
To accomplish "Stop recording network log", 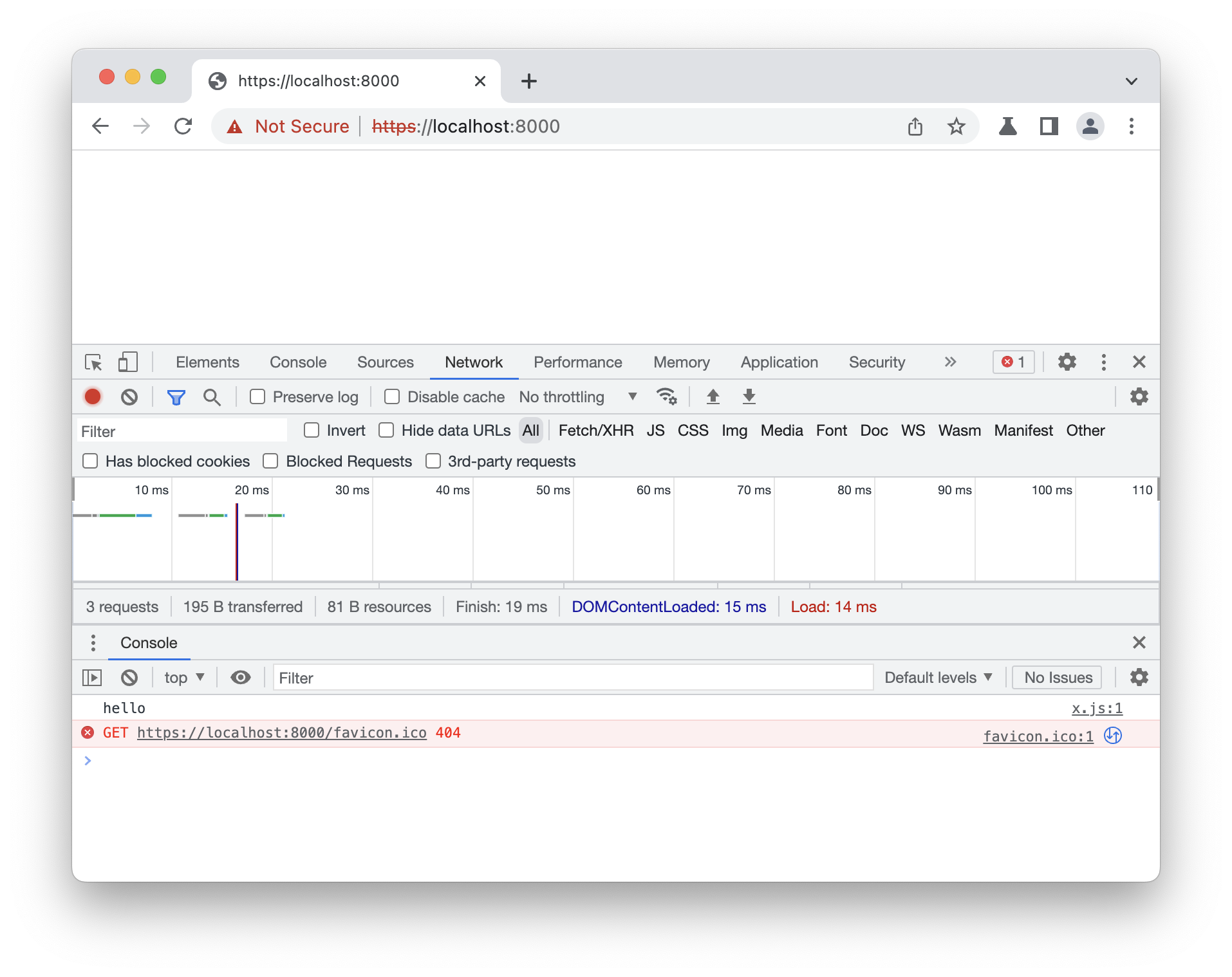I will point(92,396).
